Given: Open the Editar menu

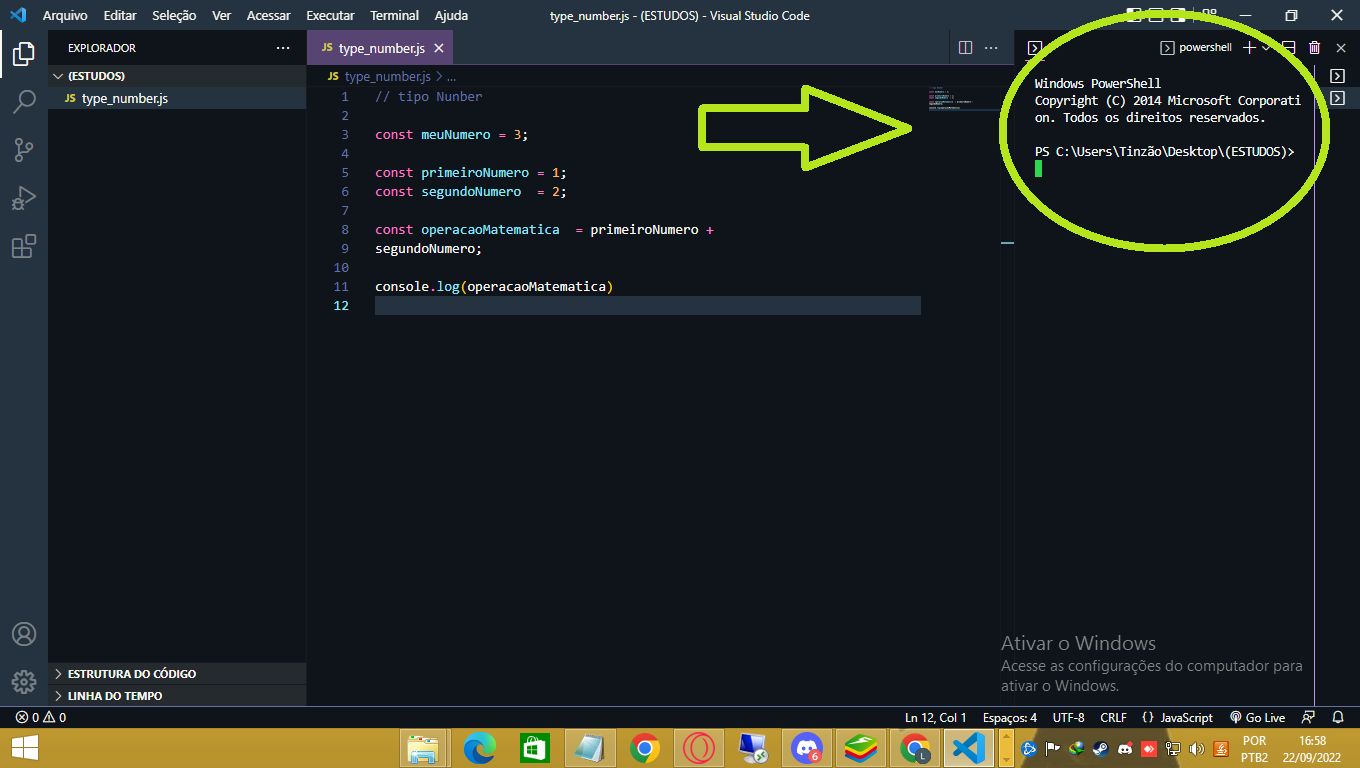Looking at the screenshot, I should click(120, 15).
